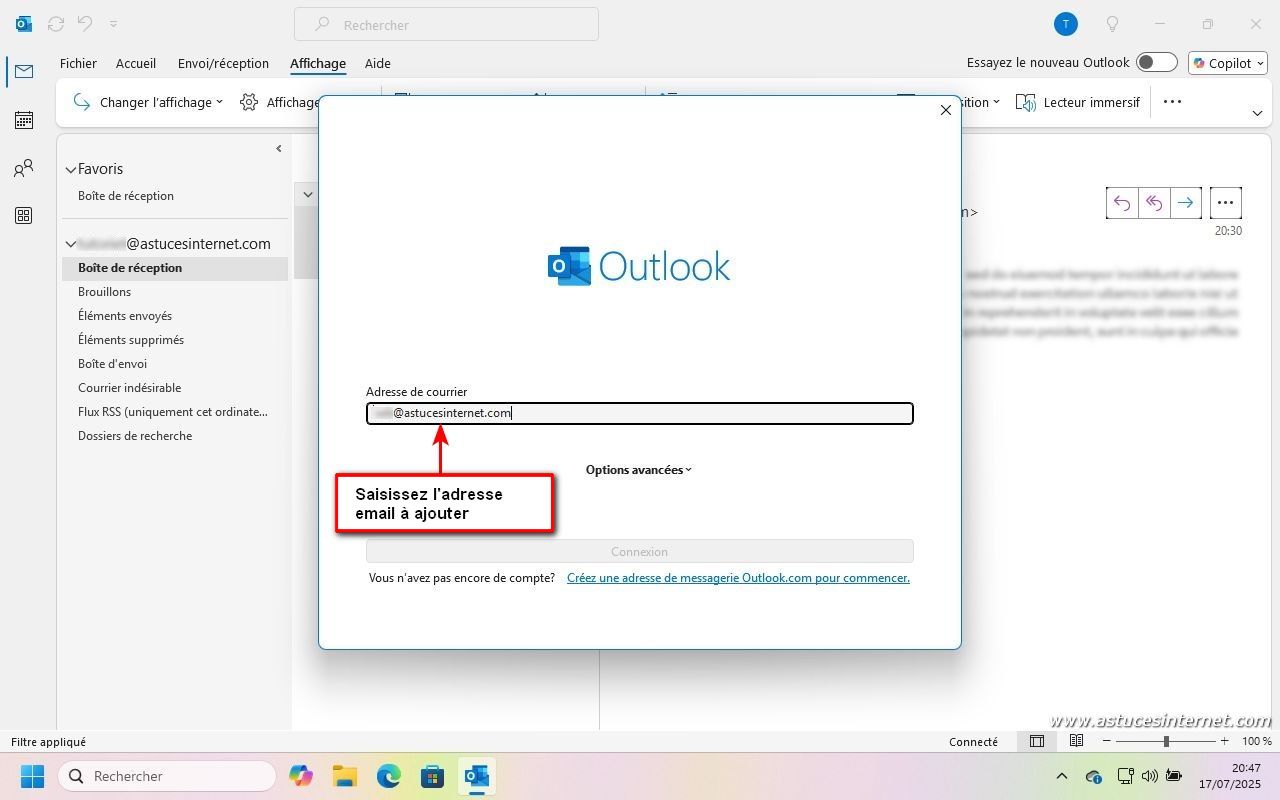Viewport: 1280px width, 800px height.
Task: Close the Outlook add account dialog
Action: (x=946, y=110)
